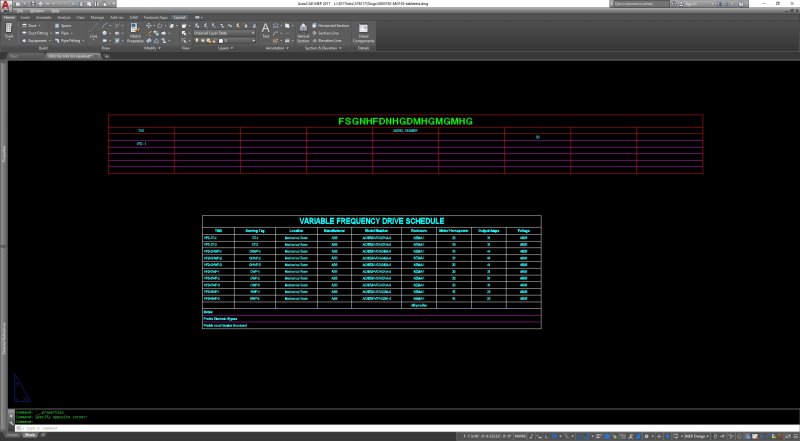800x441 pixels.
Task: Click the Horizontal Section button
Action: point(332,25)
